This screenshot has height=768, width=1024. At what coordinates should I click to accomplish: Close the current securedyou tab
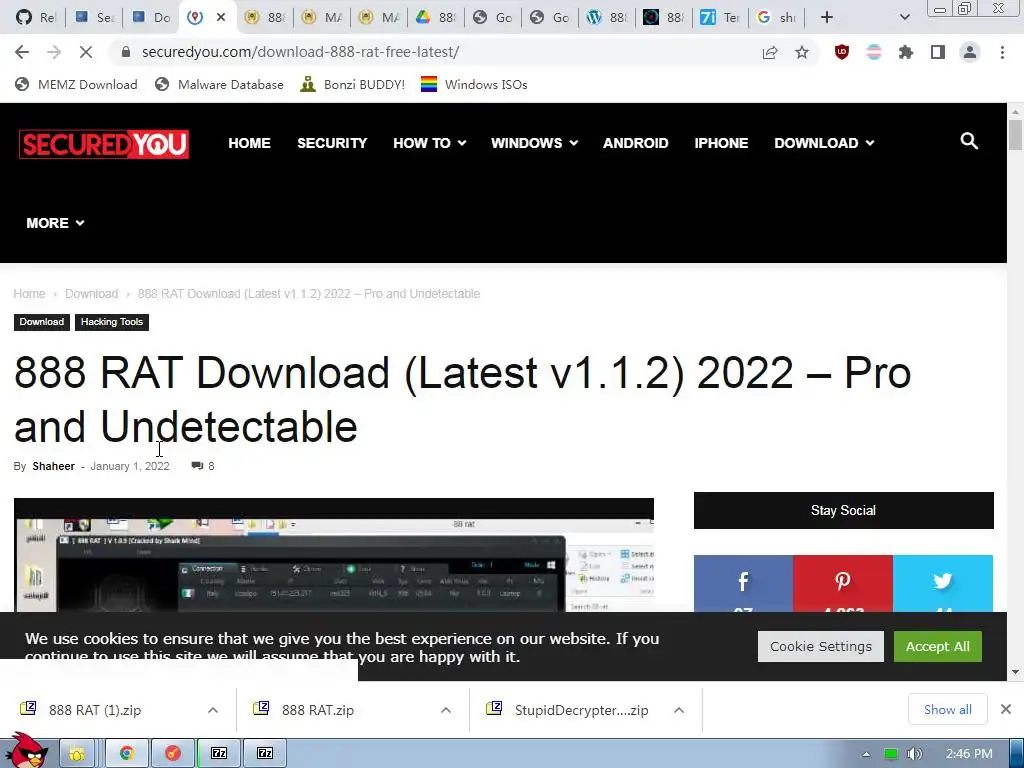221,18
